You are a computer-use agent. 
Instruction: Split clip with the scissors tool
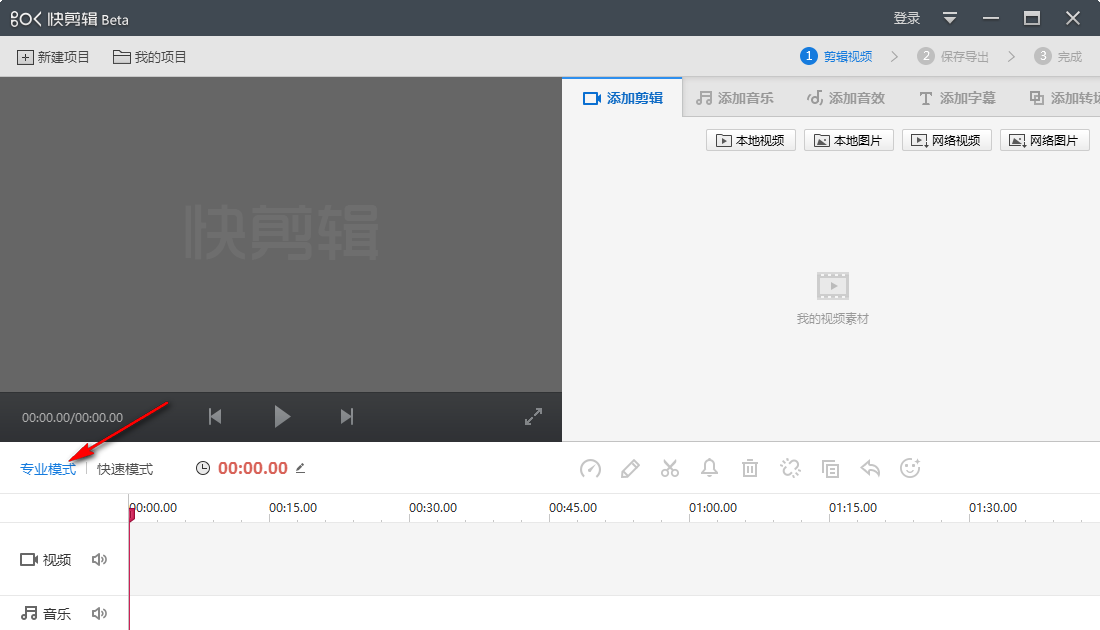coord(670,468)
